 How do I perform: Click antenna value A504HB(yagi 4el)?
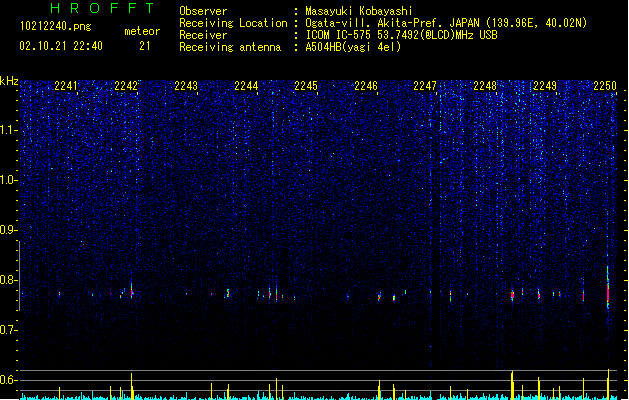[x=353, y=47]
